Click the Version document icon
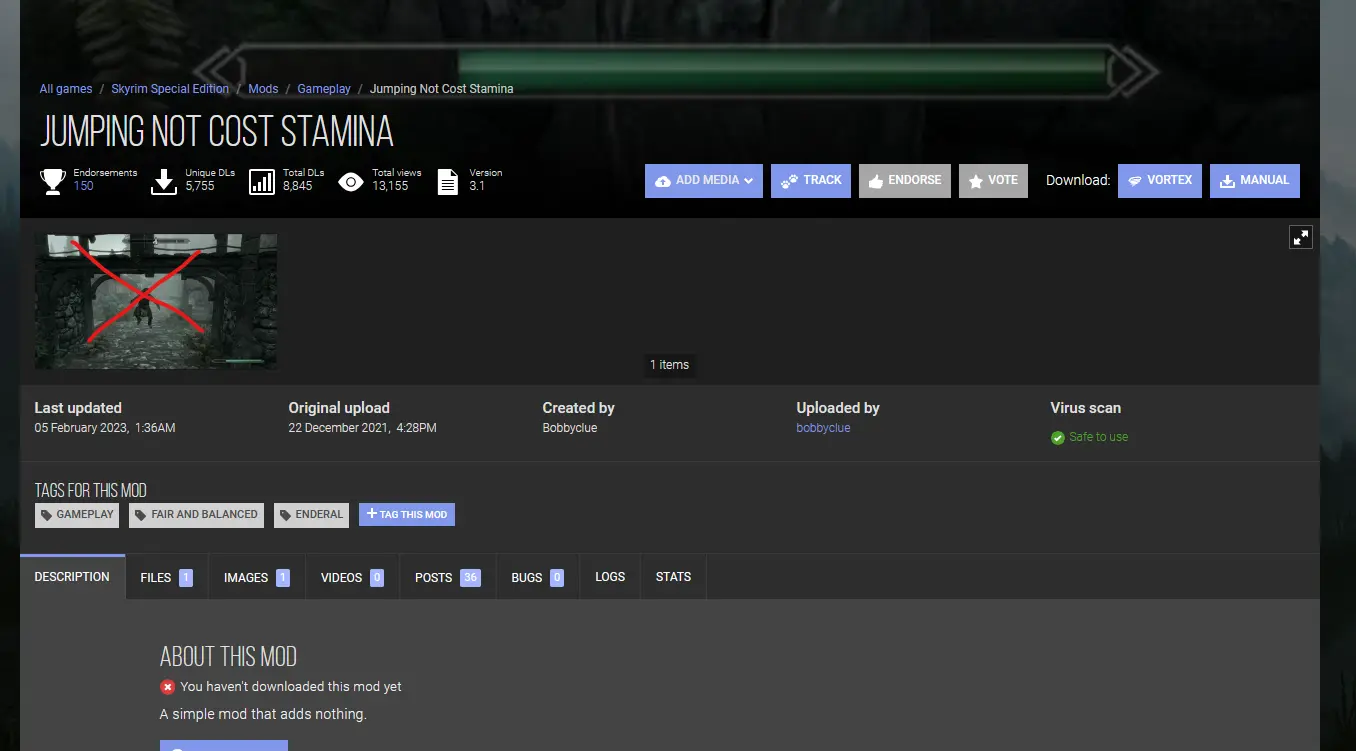The height and width of the screenshot is (751, 1356). click(x=450, y=181)
